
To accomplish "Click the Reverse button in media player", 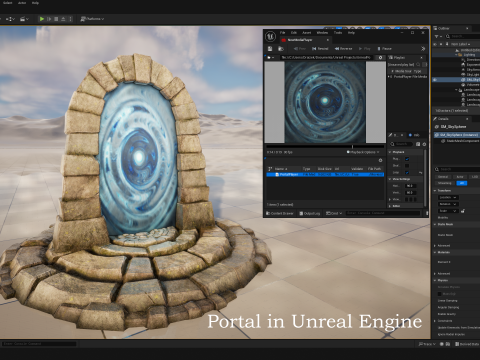I will (343, 49).
